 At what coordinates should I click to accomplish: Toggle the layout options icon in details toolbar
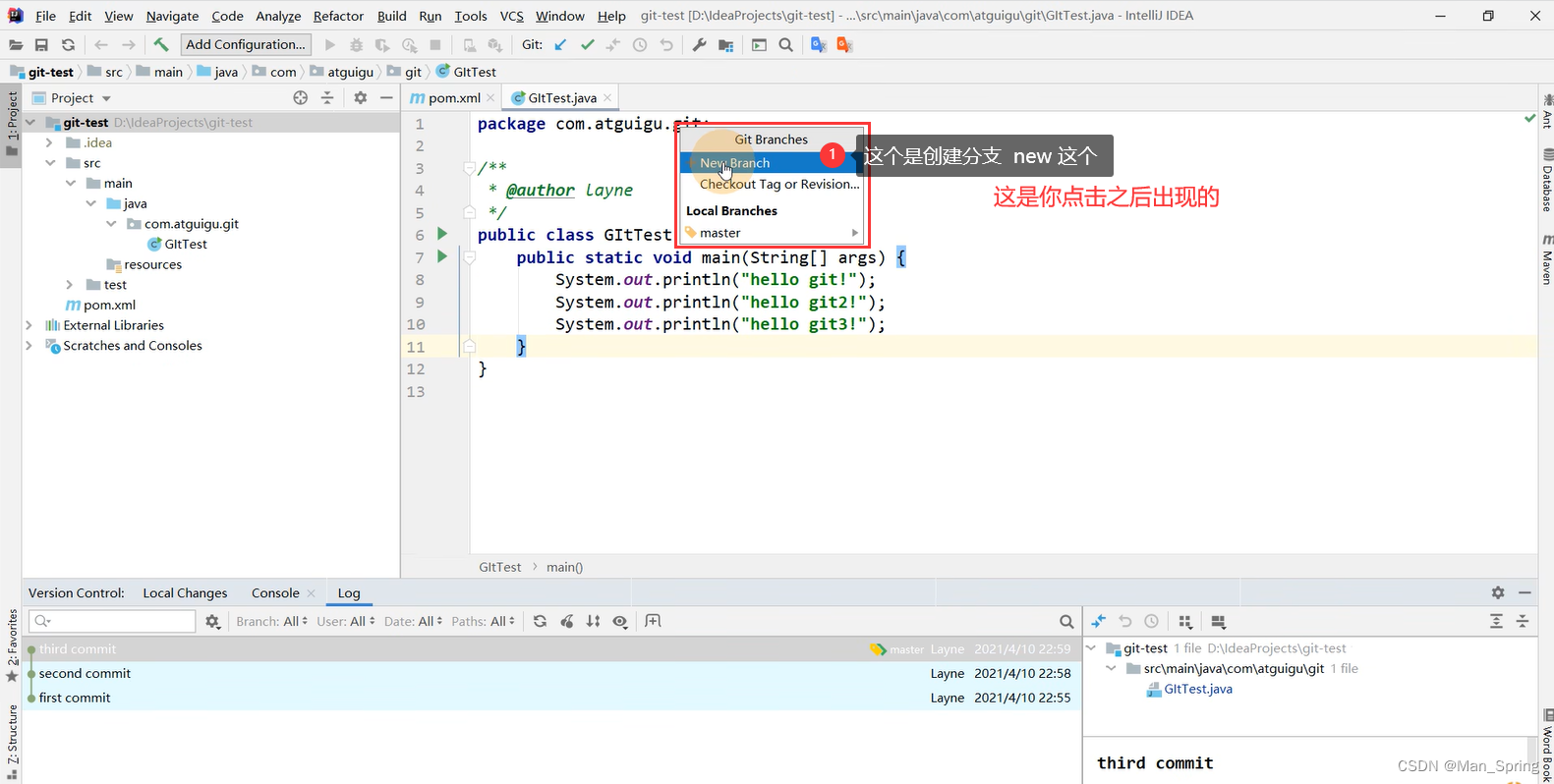pos(1218,621)
